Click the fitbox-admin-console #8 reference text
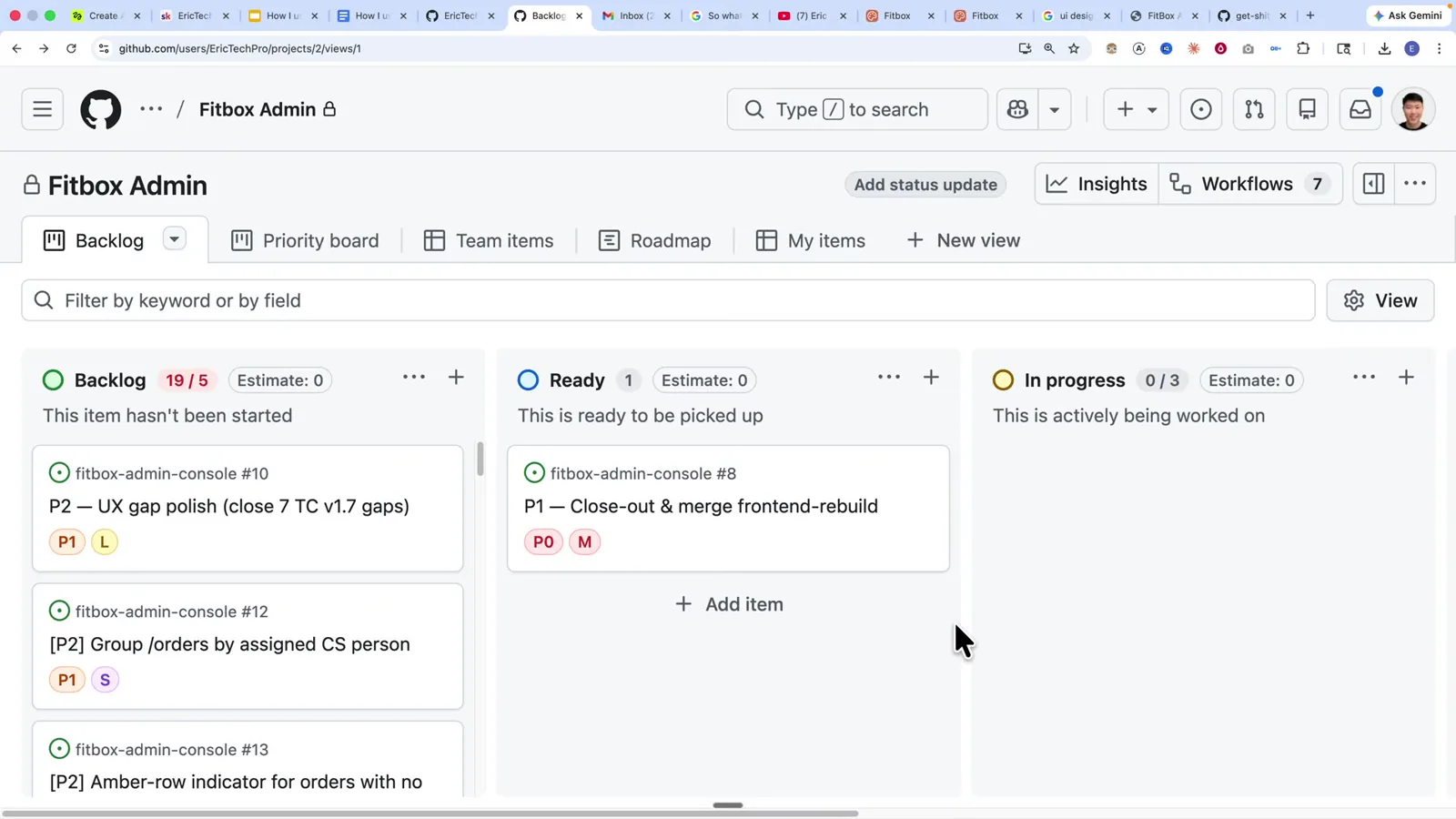This screenshot has height=819, width=1456. 643,473
